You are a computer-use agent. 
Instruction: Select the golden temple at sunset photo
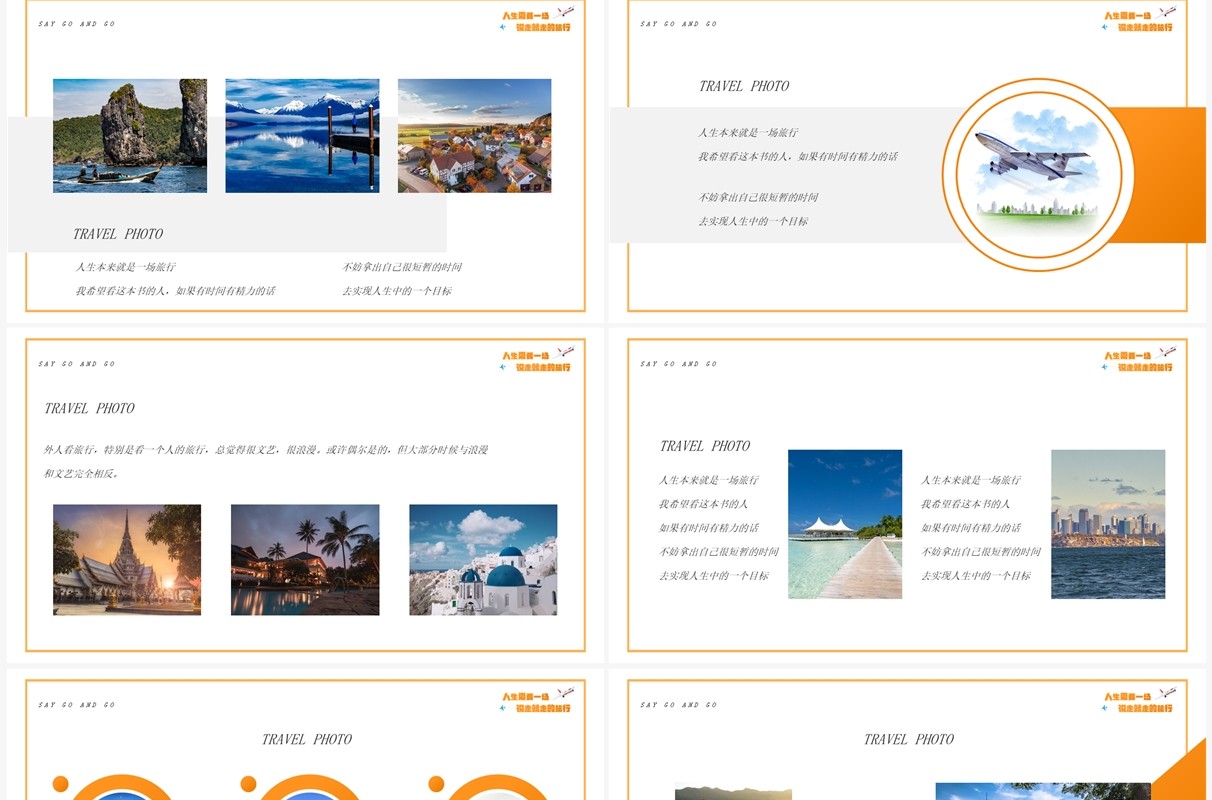(x=127, y=560)
